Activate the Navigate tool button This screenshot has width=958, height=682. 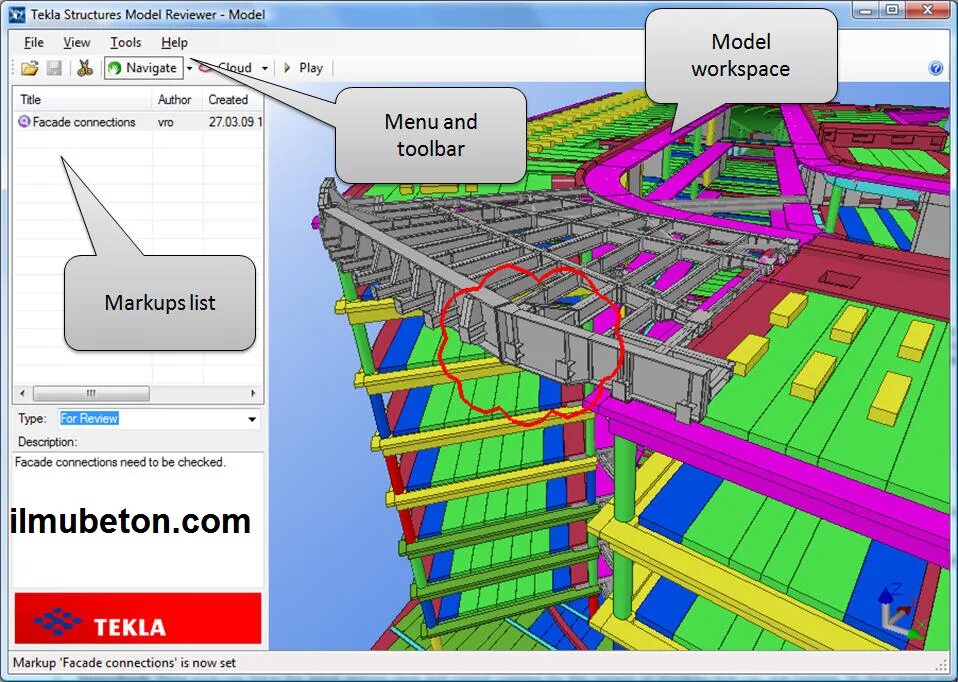(143, 68)
